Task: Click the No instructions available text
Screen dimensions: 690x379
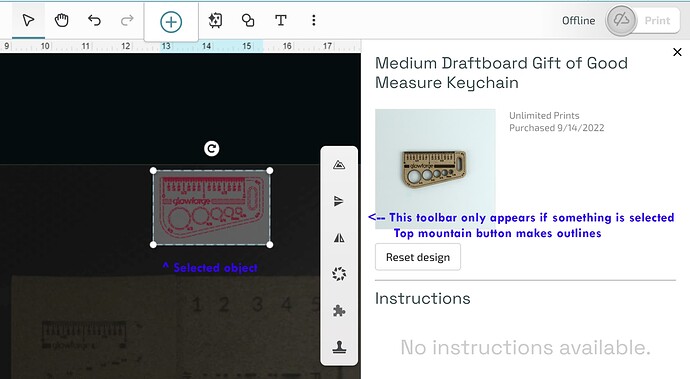Action: (525, 348)
